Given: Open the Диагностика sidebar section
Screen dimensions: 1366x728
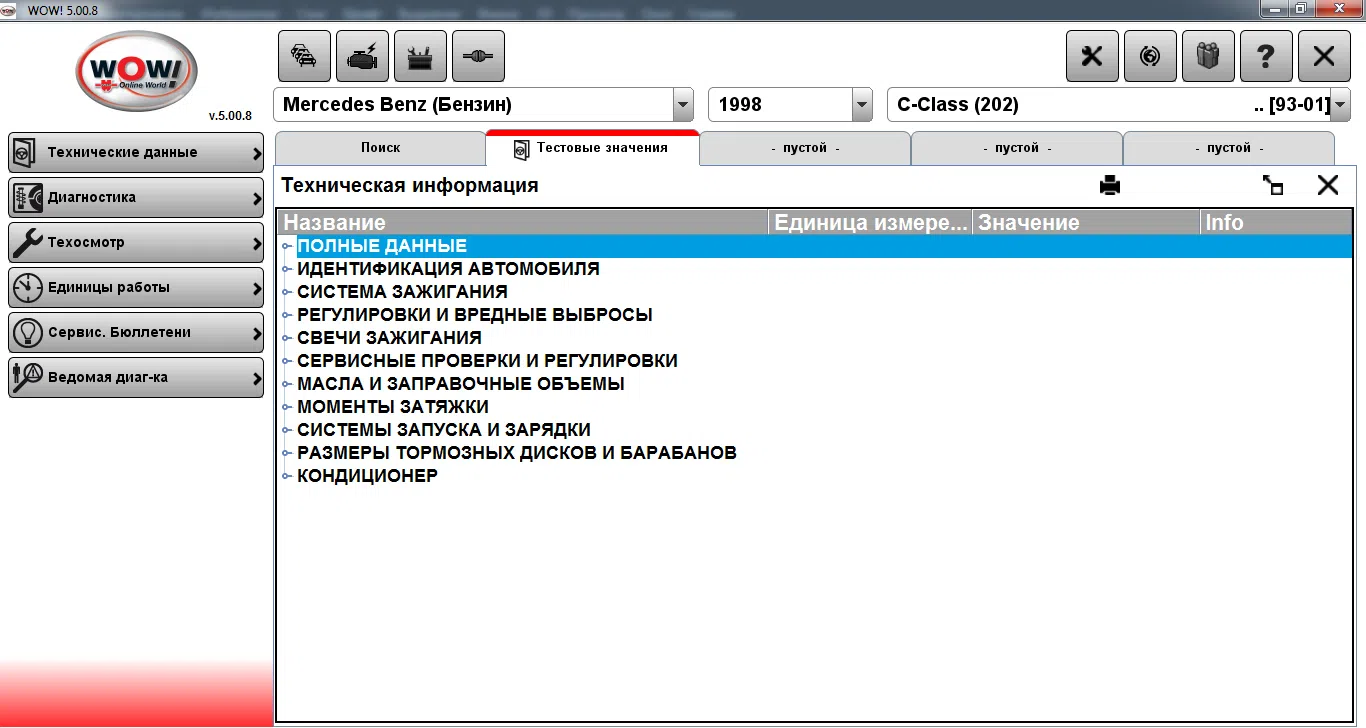Looking at the screenshot, I should point(135,197).
